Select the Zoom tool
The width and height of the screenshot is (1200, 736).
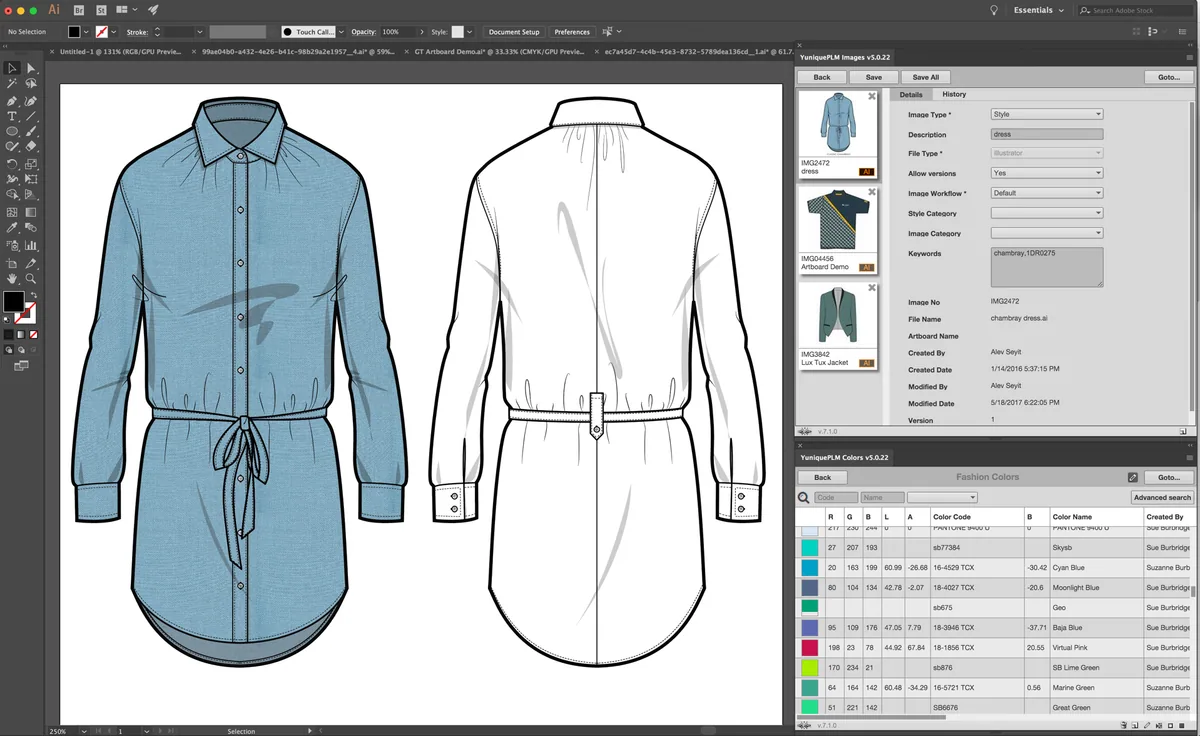30,277
